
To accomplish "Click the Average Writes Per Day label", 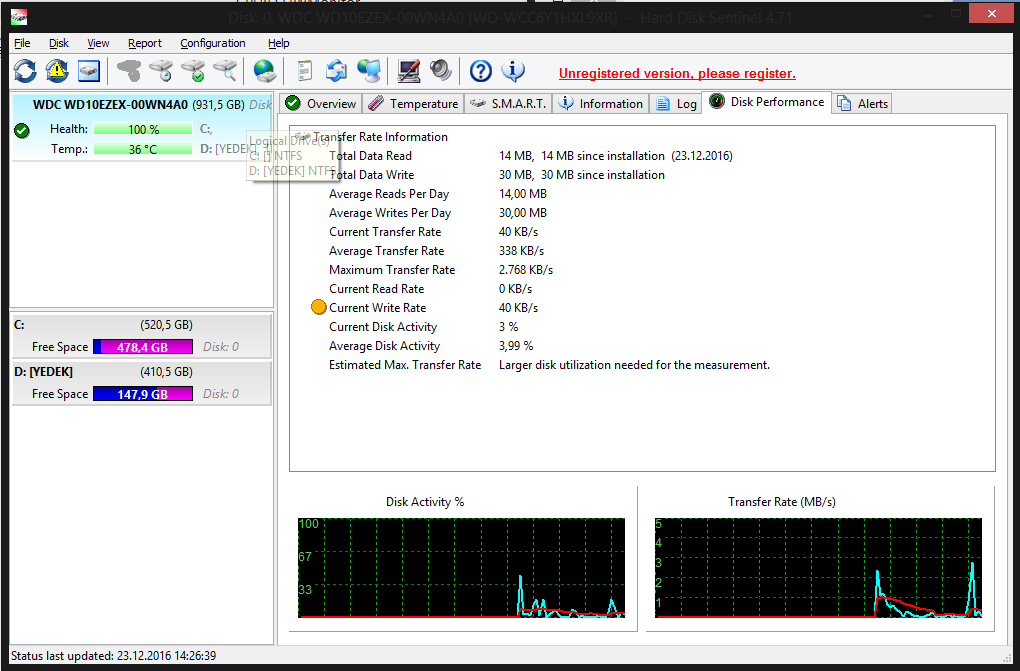I will pyautogui.click(x=390, y=212).
